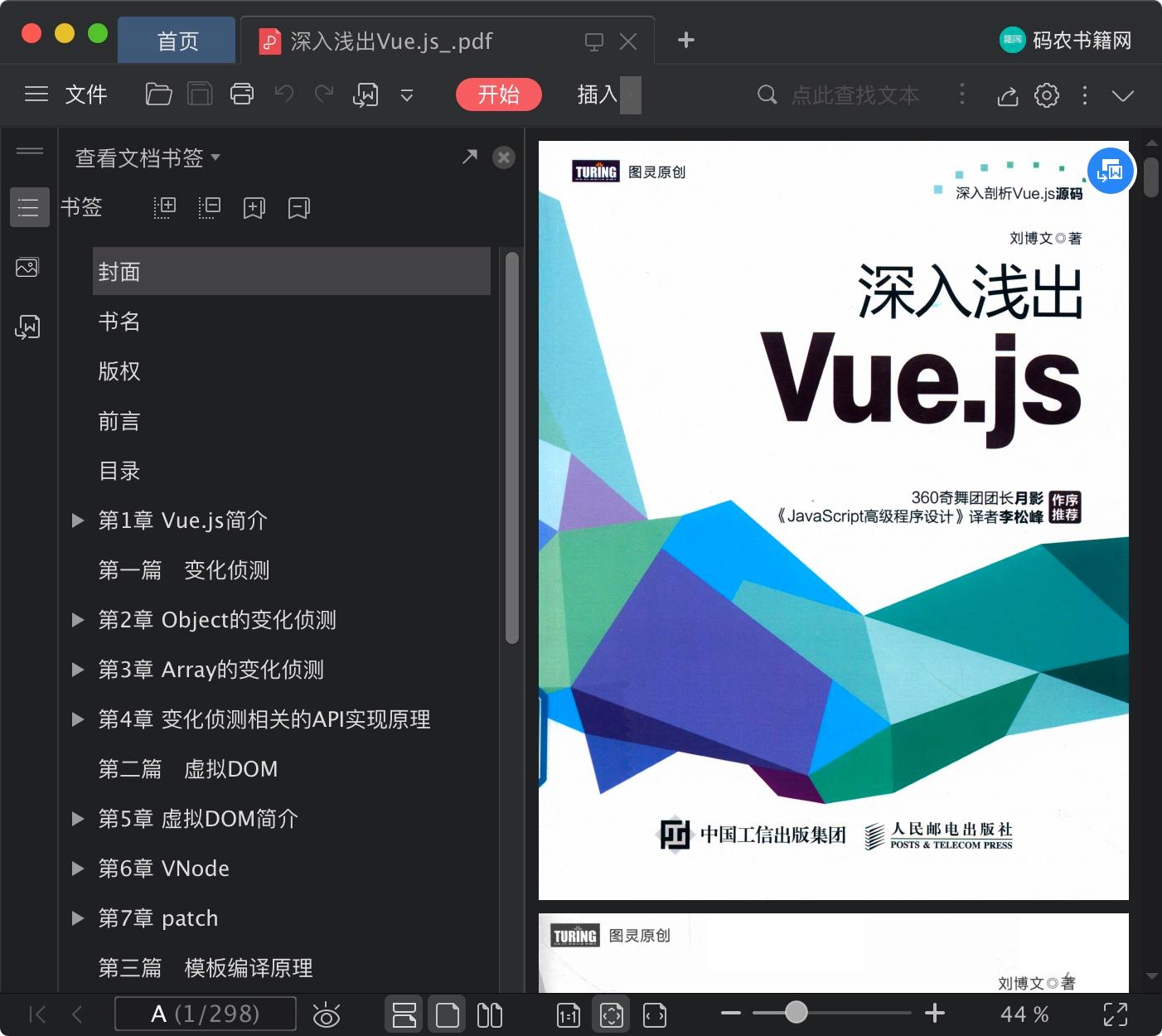This screenshot has height=1036, width=1162.
Task: Click the document vertical scrollbar
Action: point(1150,177)
